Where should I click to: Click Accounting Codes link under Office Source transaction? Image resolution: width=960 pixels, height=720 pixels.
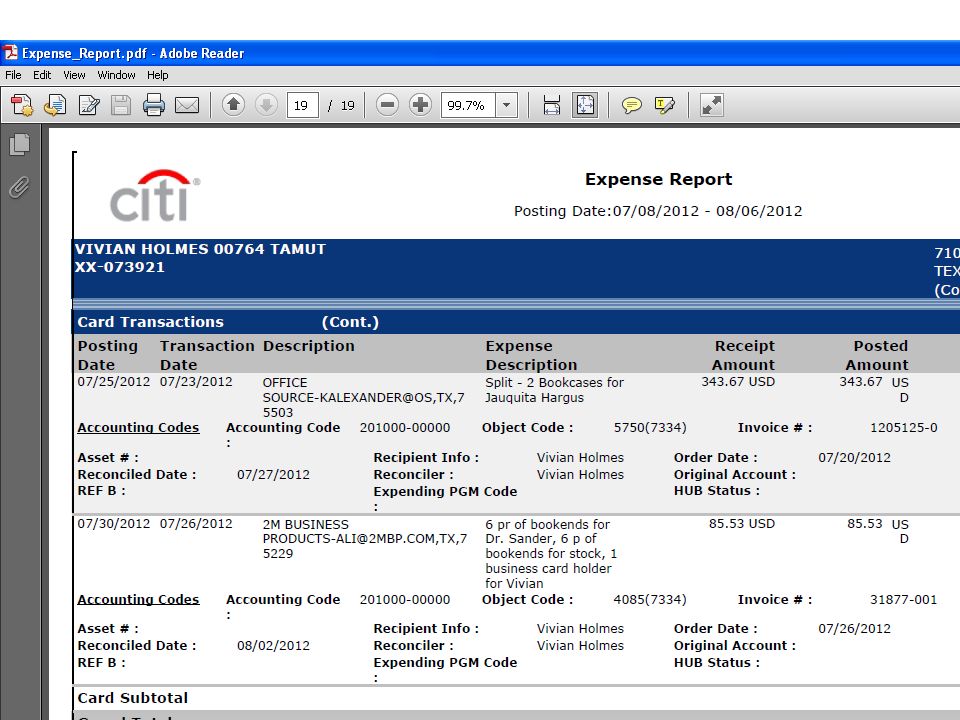[x=138, y=427]
